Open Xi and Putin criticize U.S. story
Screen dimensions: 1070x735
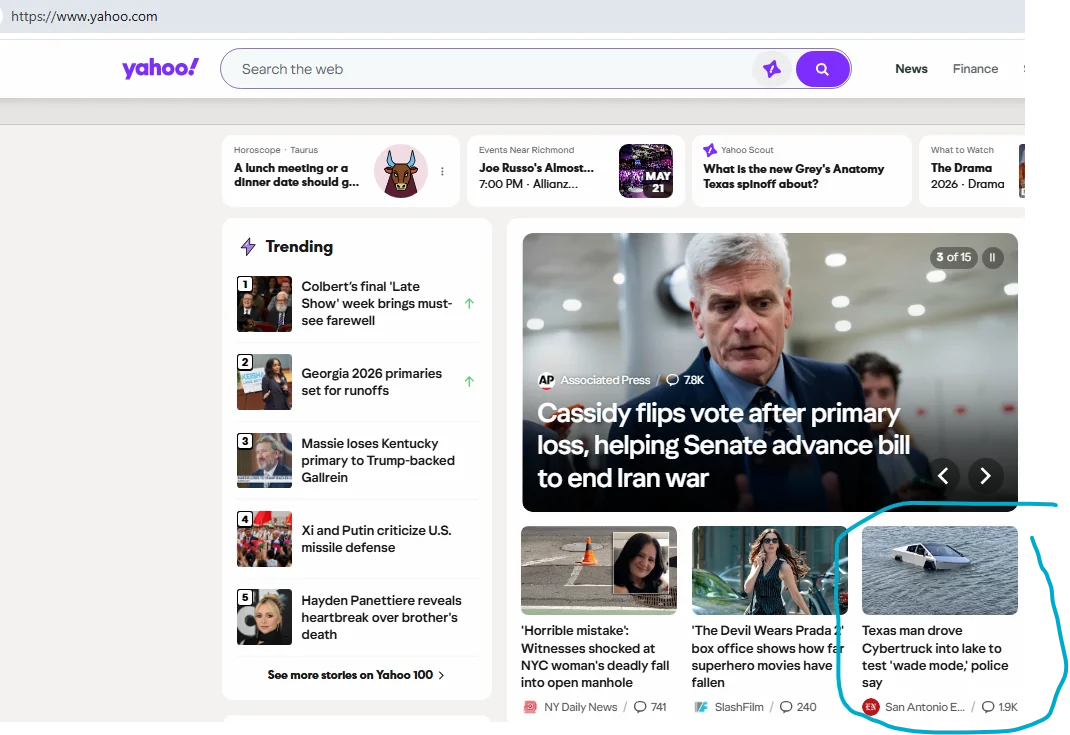376,538
